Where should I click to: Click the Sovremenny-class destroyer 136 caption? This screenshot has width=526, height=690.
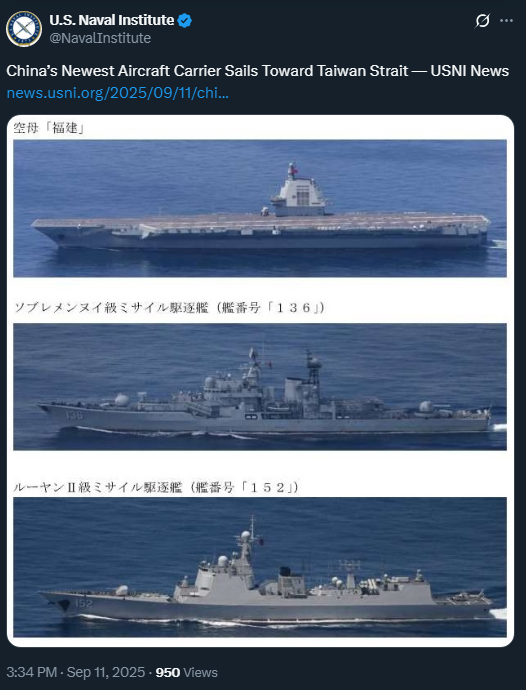coord(169,308)
